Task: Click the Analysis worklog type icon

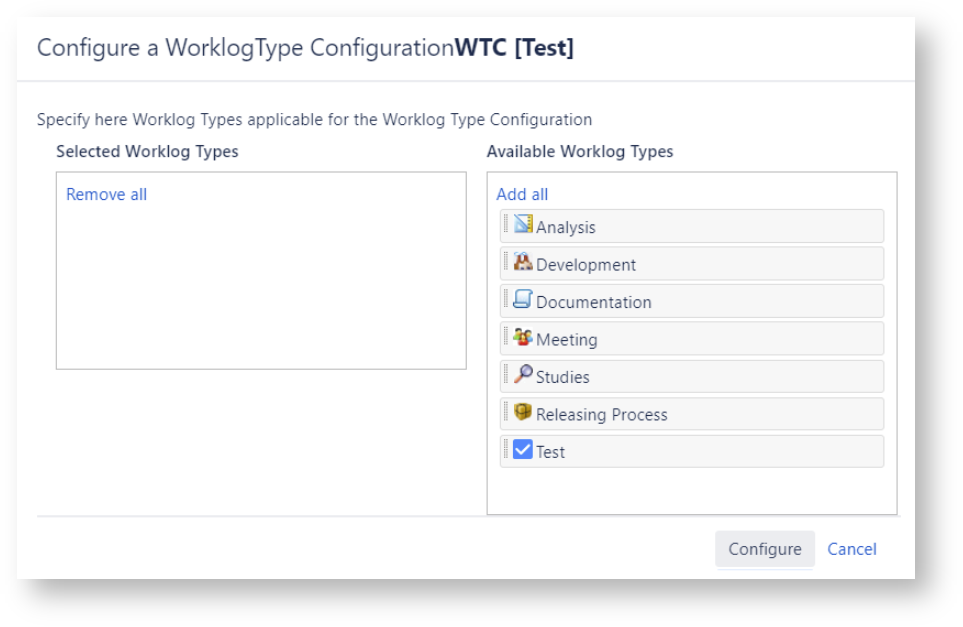Action: click(x=523, y=225)
